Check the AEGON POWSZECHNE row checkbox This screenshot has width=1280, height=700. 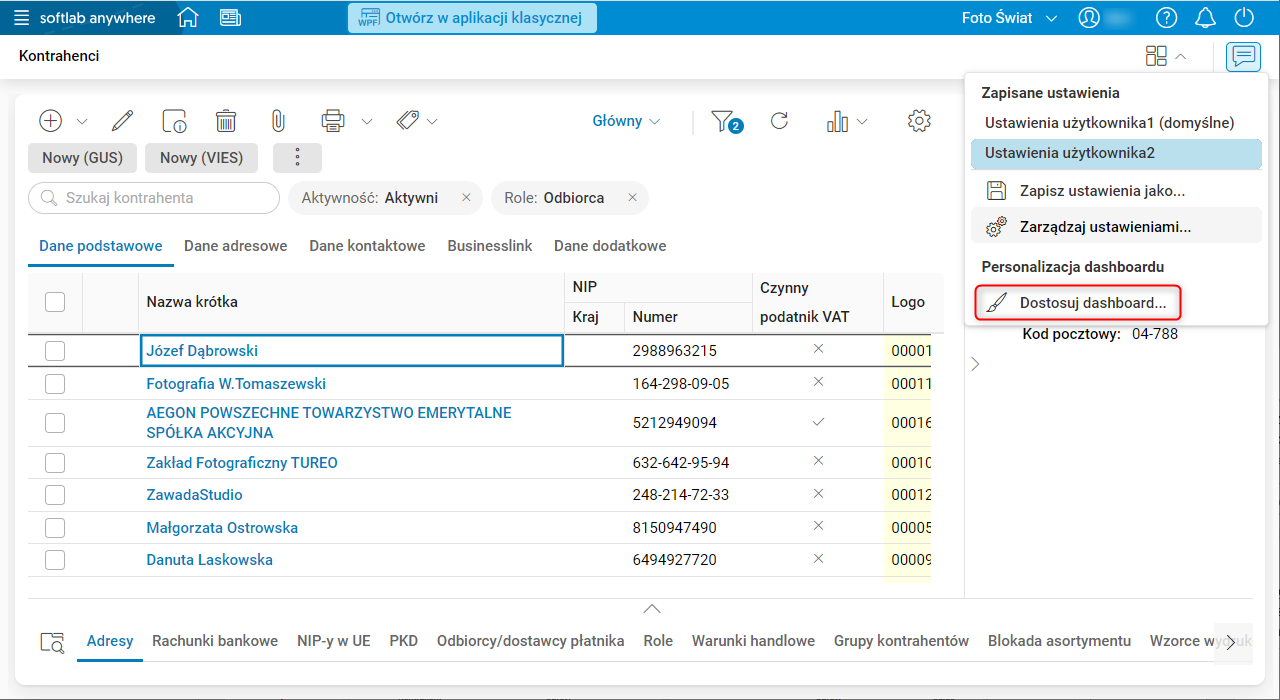[x=55, y=423]
